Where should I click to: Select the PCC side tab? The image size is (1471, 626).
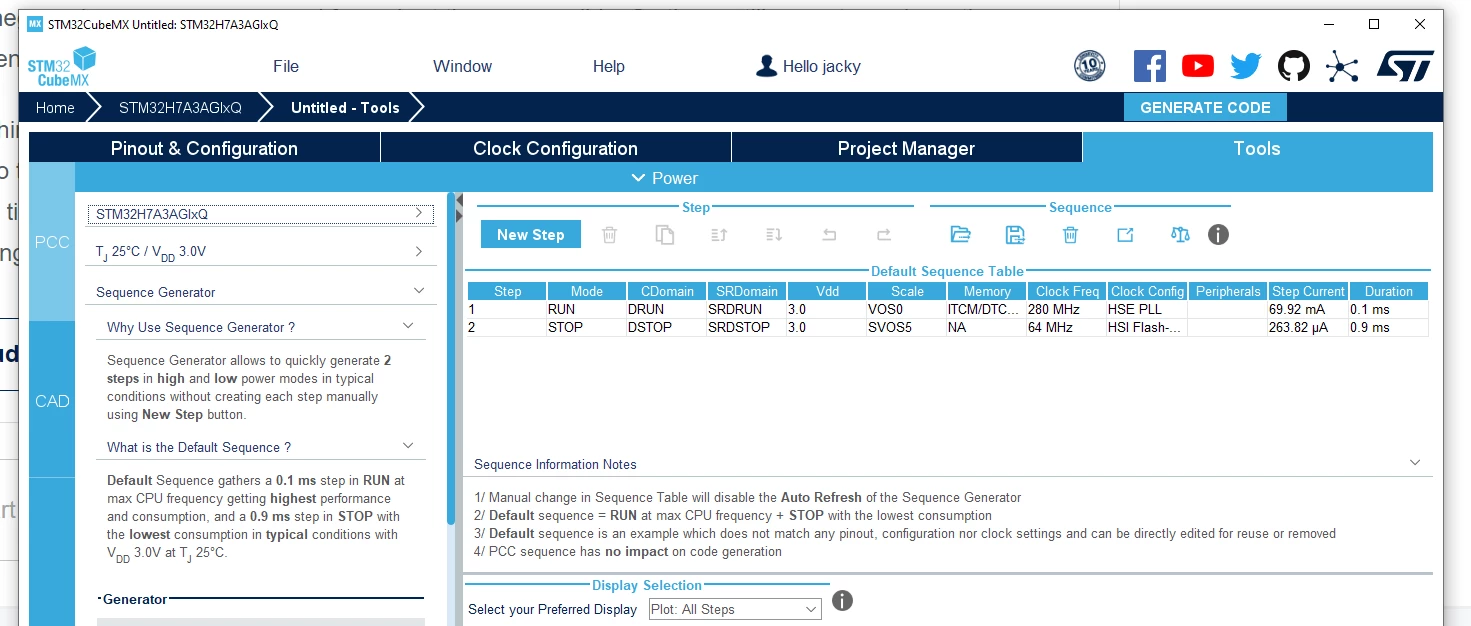click(52, 242)
